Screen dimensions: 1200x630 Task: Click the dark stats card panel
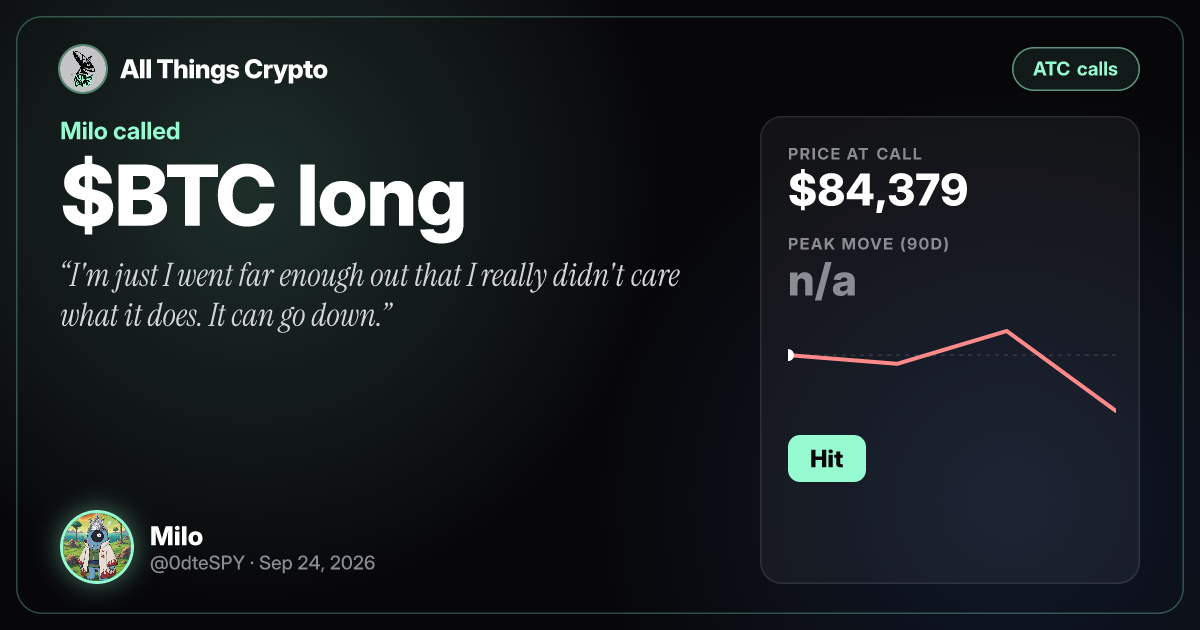click(x=950, y=350)
